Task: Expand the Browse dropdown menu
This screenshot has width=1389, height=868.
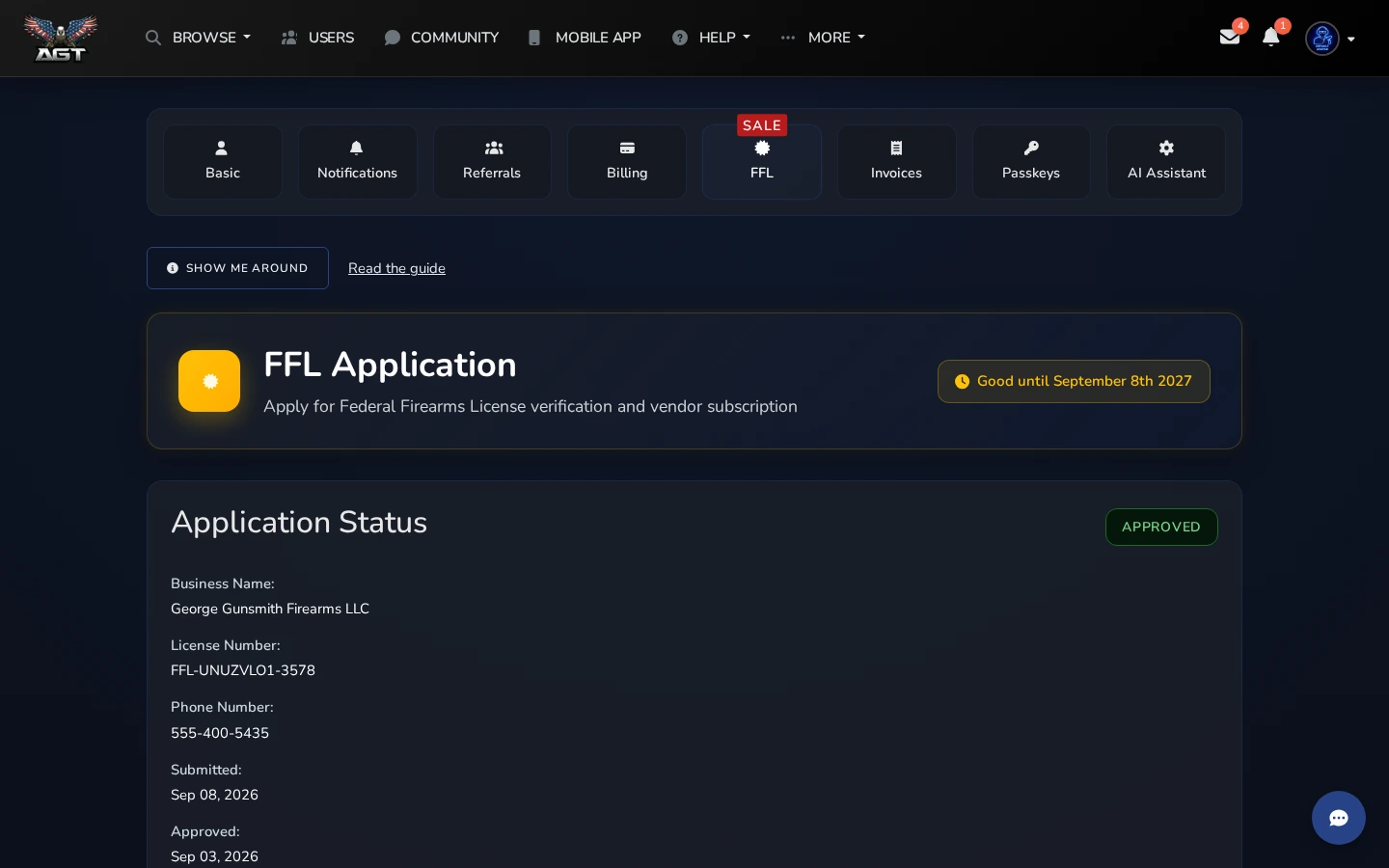Action: (x=211, y=38)
